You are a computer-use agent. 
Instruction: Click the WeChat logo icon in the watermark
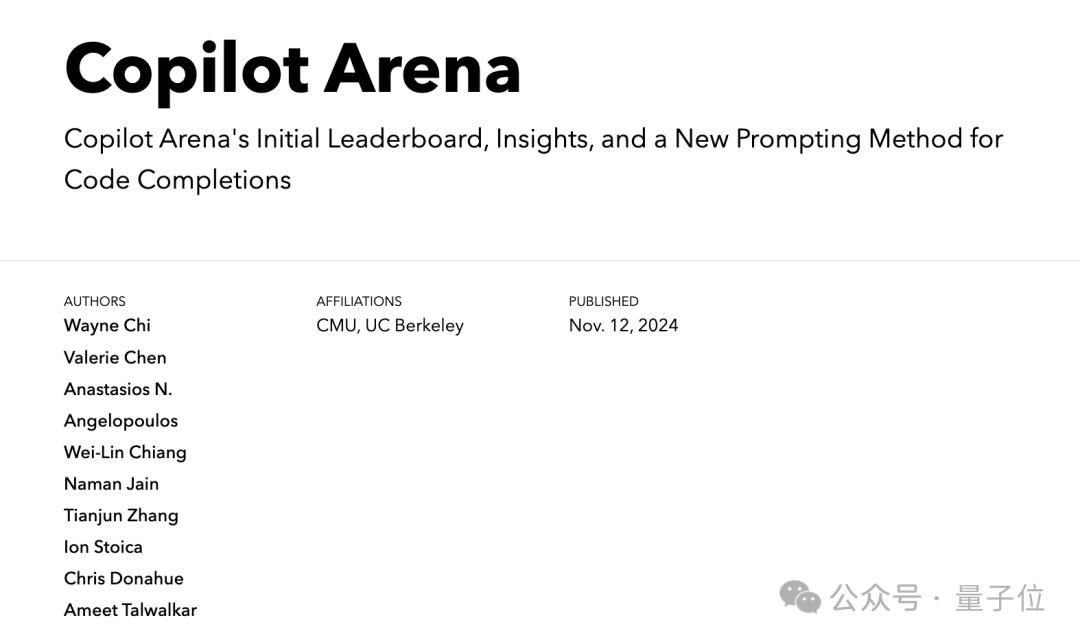[800, 598]
